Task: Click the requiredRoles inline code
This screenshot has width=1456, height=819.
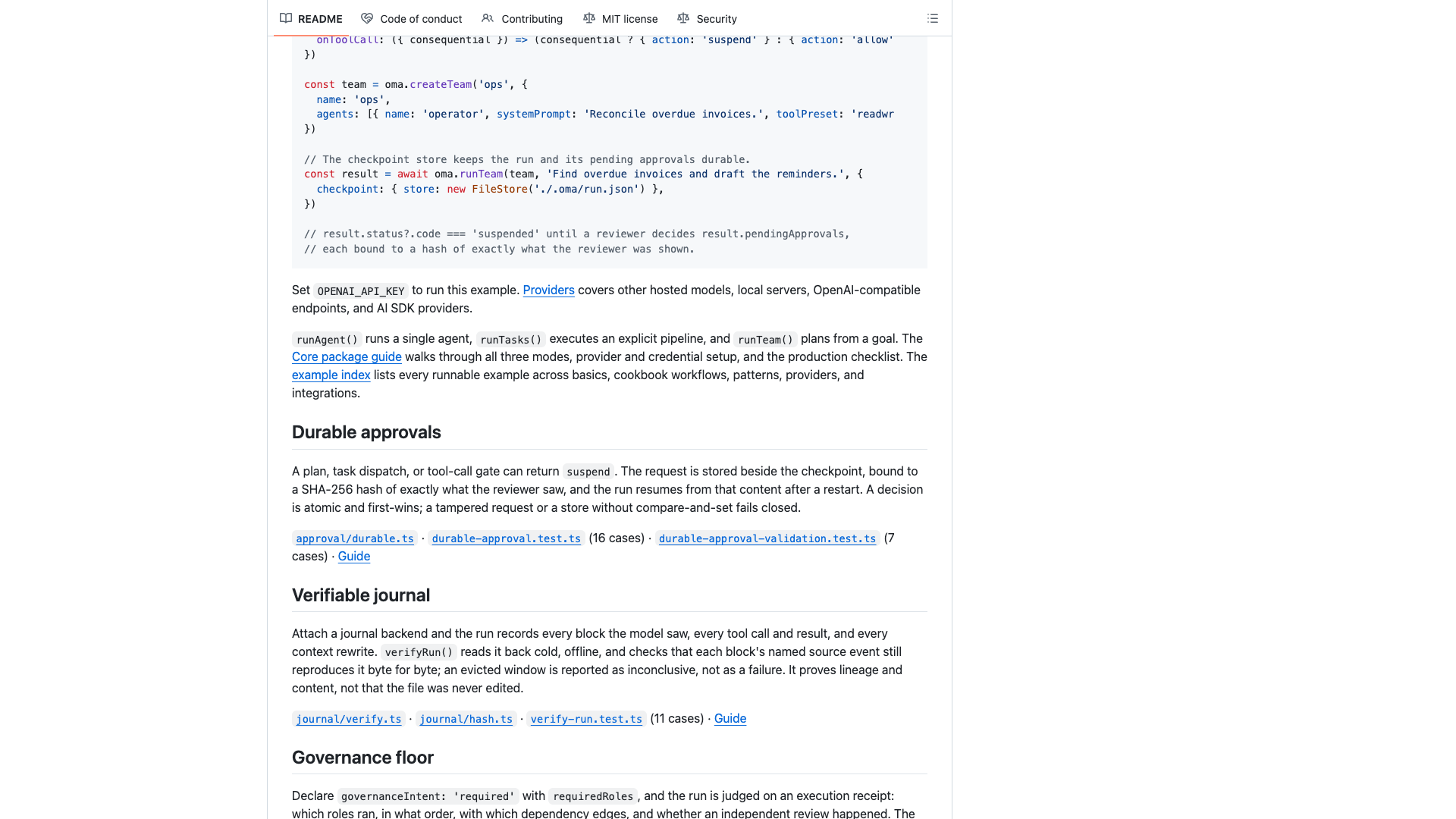Action: (593, 796)
